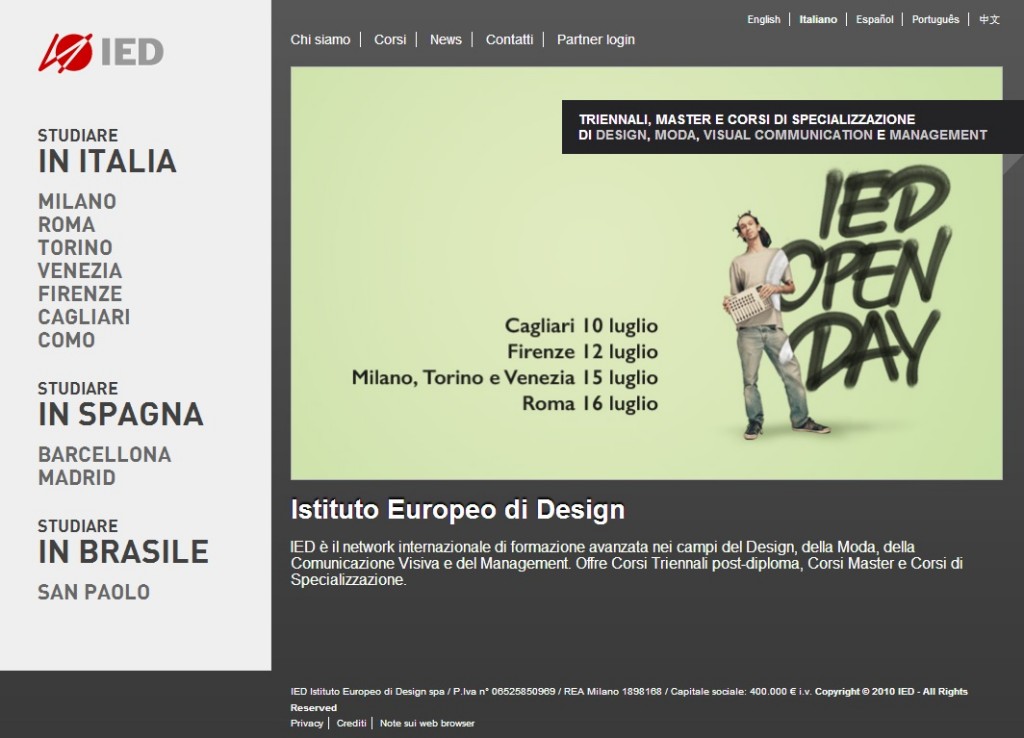Select the Italiano language option
The height and width of the screenshot is (738, 1024).
(818, 18)
